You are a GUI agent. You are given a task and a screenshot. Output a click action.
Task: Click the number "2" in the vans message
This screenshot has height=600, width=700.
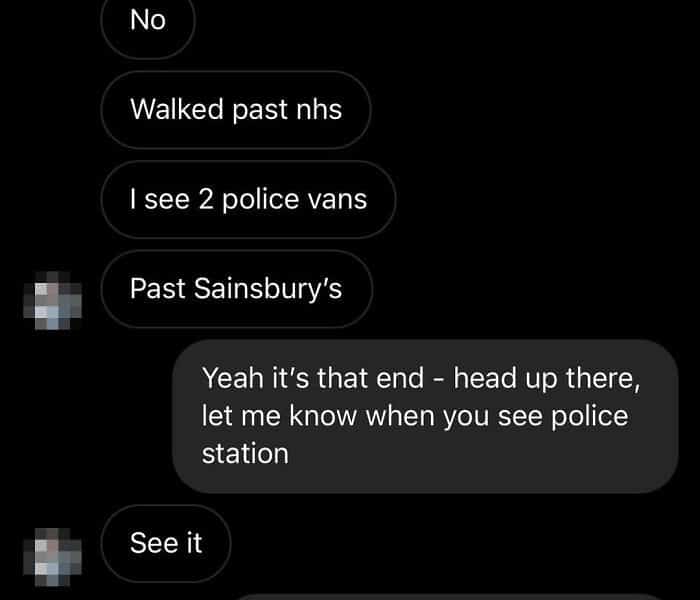[206, 200]
